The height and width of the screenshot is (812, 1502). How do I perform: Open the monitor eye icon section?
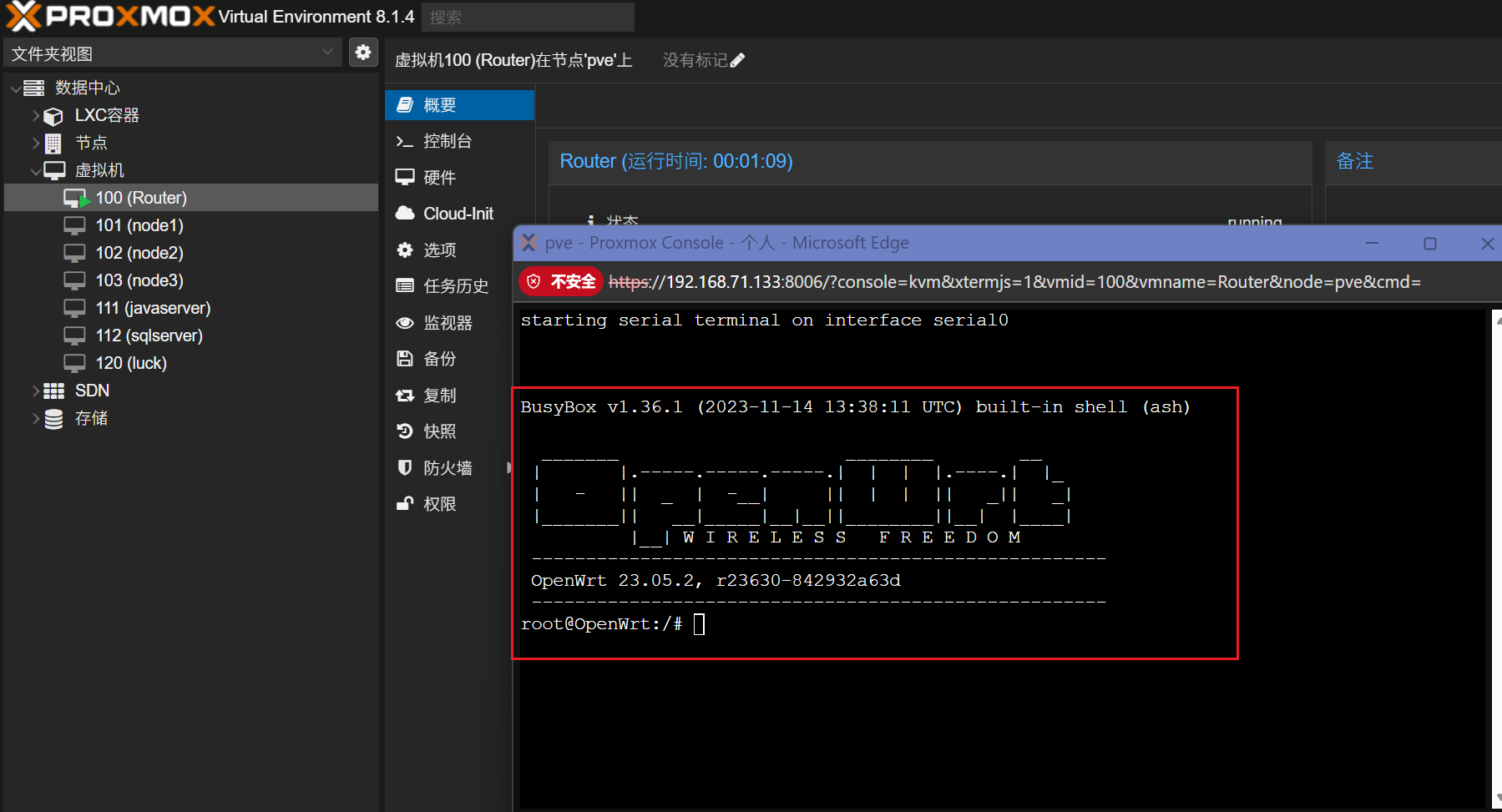click(405, 323)
